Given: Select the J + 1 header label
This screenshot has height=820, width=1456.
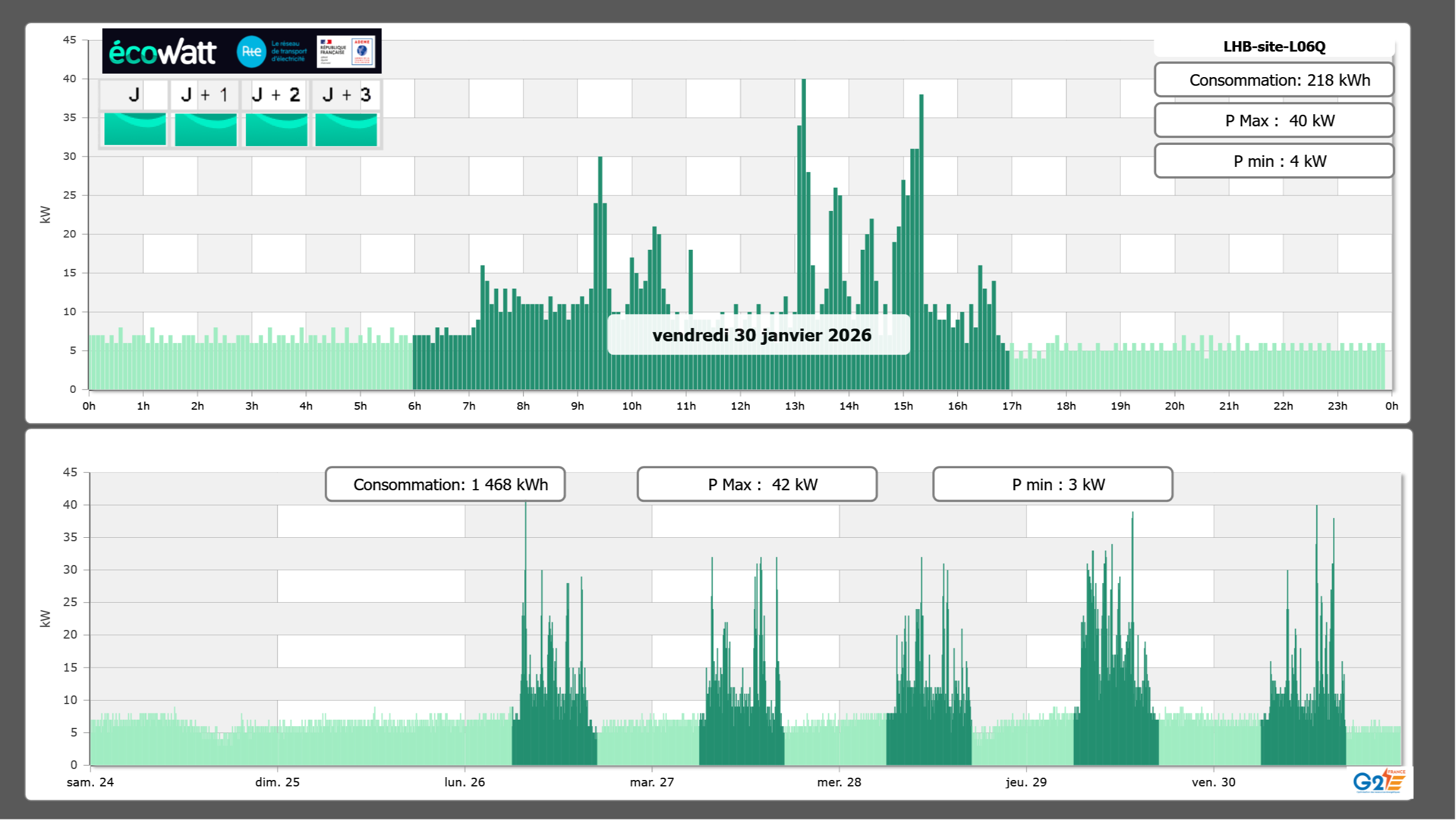Looking at the screenshot, I should pyautogui.click(x=205, y=94).
